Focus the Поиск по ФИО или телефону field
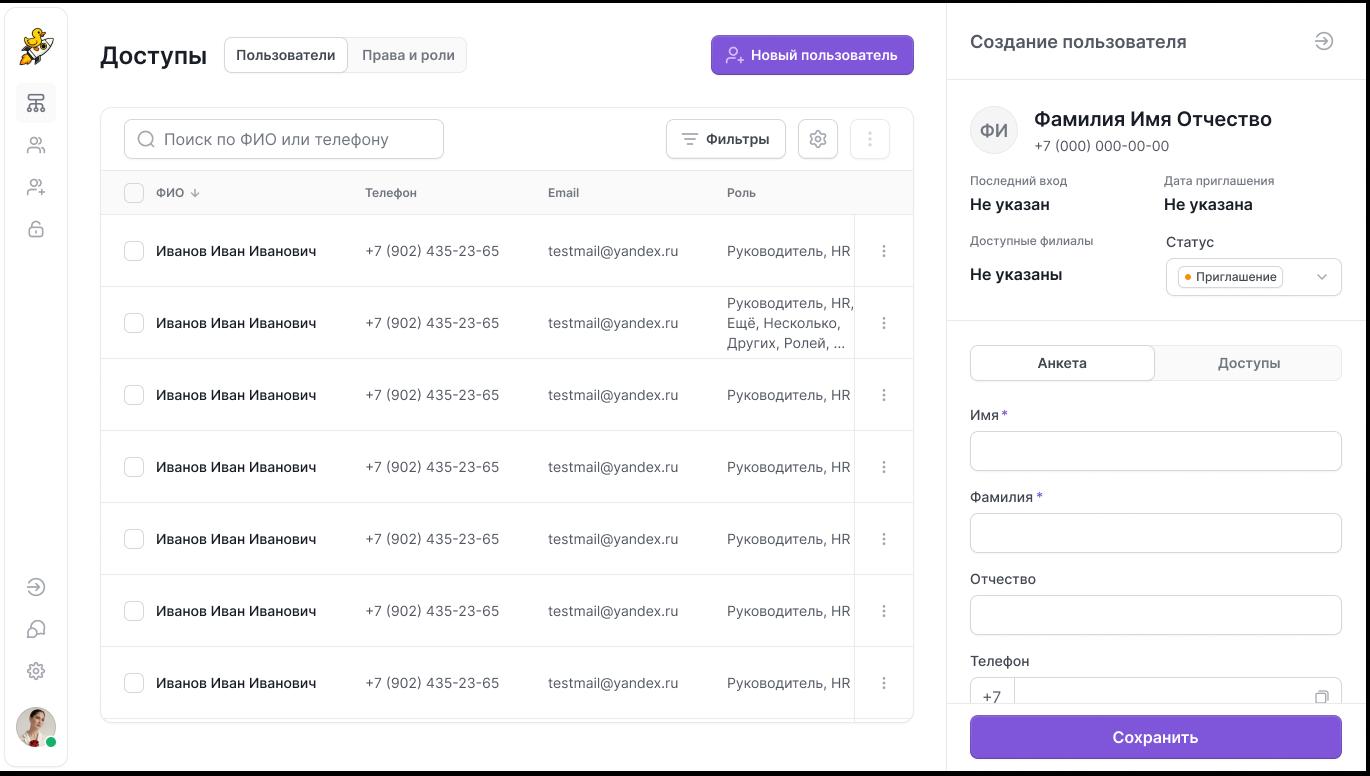The image size is (1370, 776). click(284, 139)
